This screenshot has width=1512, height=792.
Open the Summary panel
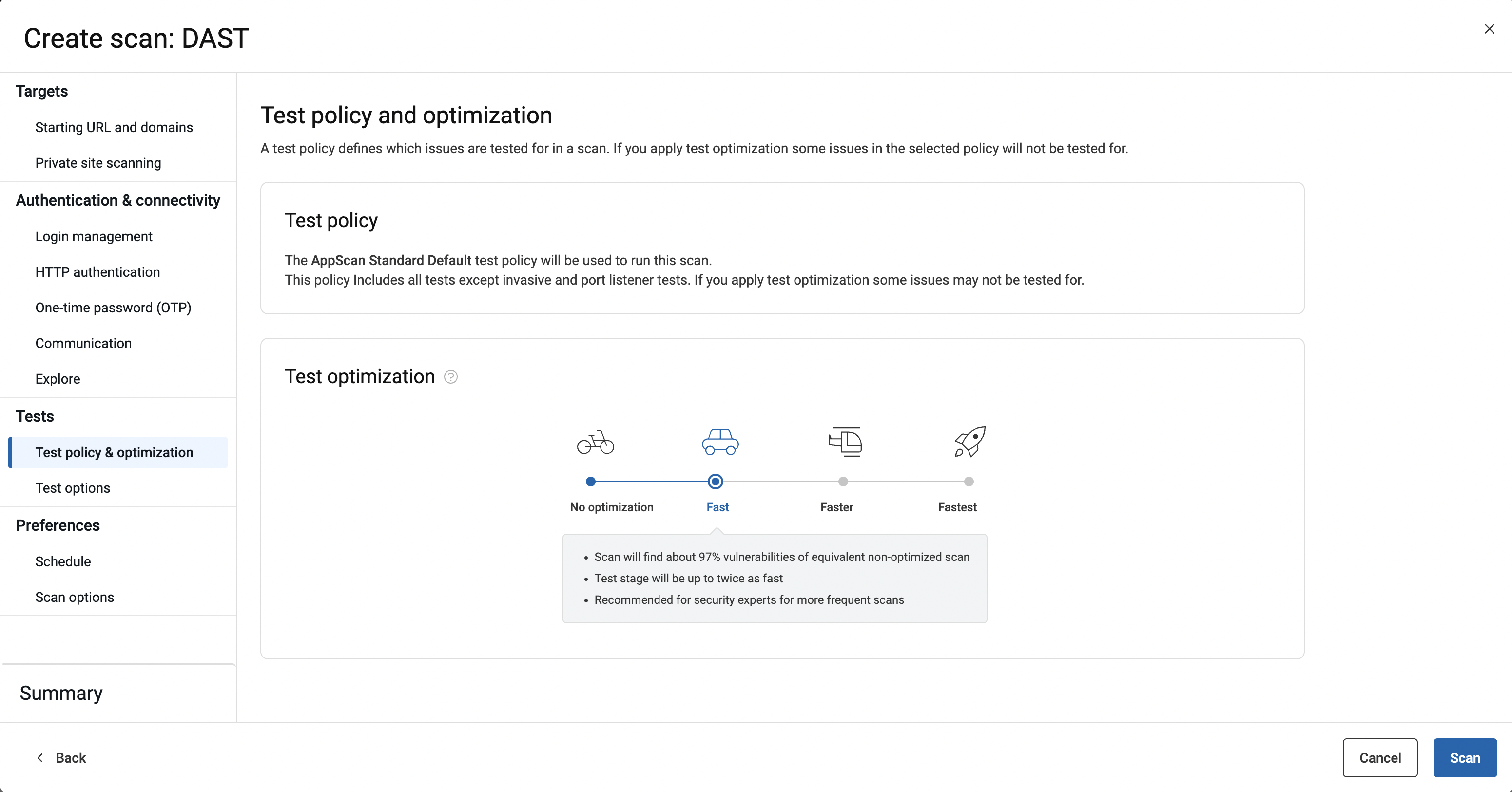61,694
